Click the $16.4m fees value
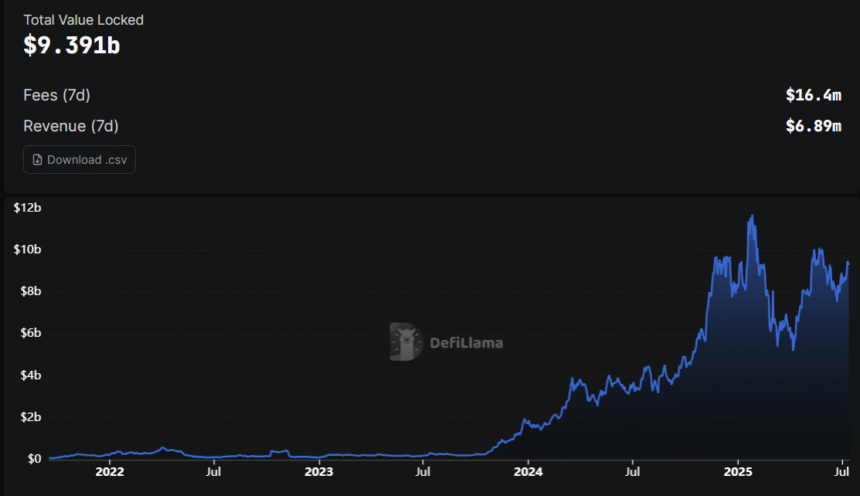 tap(813, 95)
